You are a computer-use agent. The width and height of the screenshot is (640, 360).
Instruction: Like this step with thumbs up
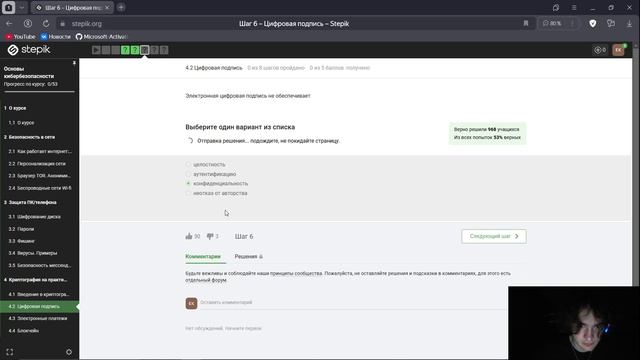click(189, 236)
